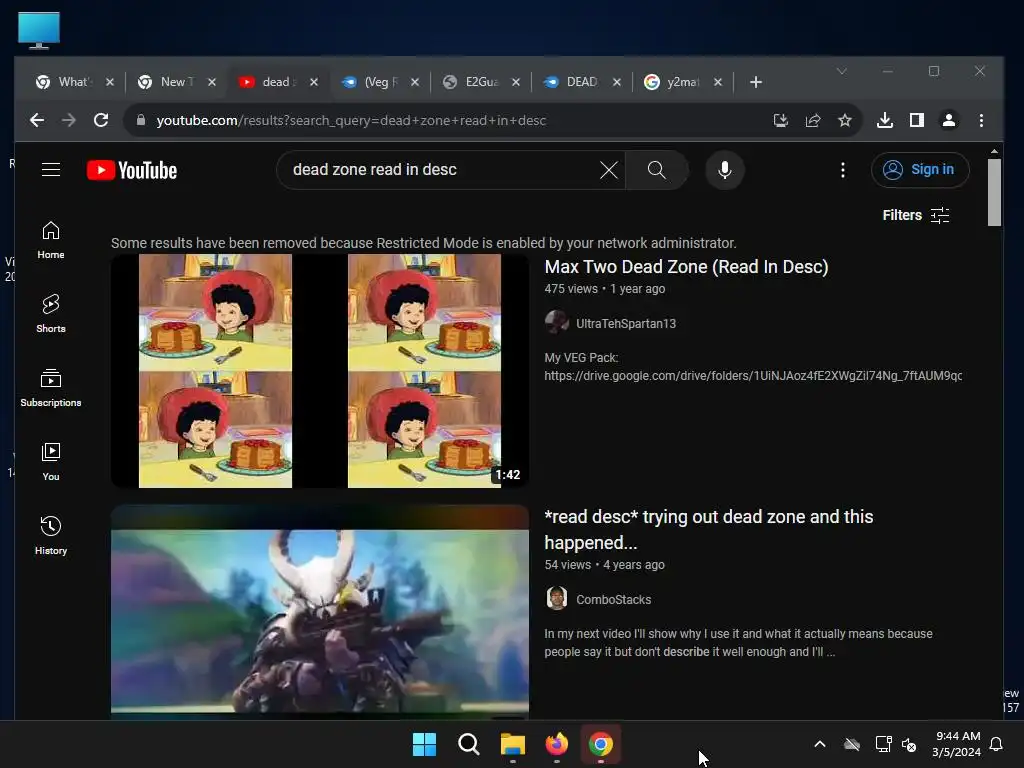
Task: Click install app icon in address bar
Action: 780,120
